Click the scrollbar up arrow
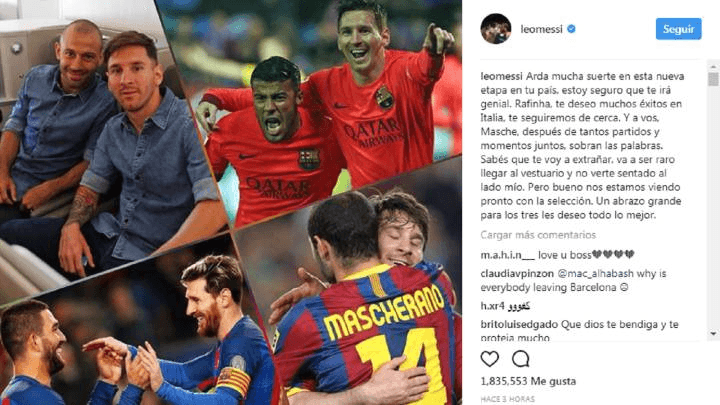 [713, 67]
